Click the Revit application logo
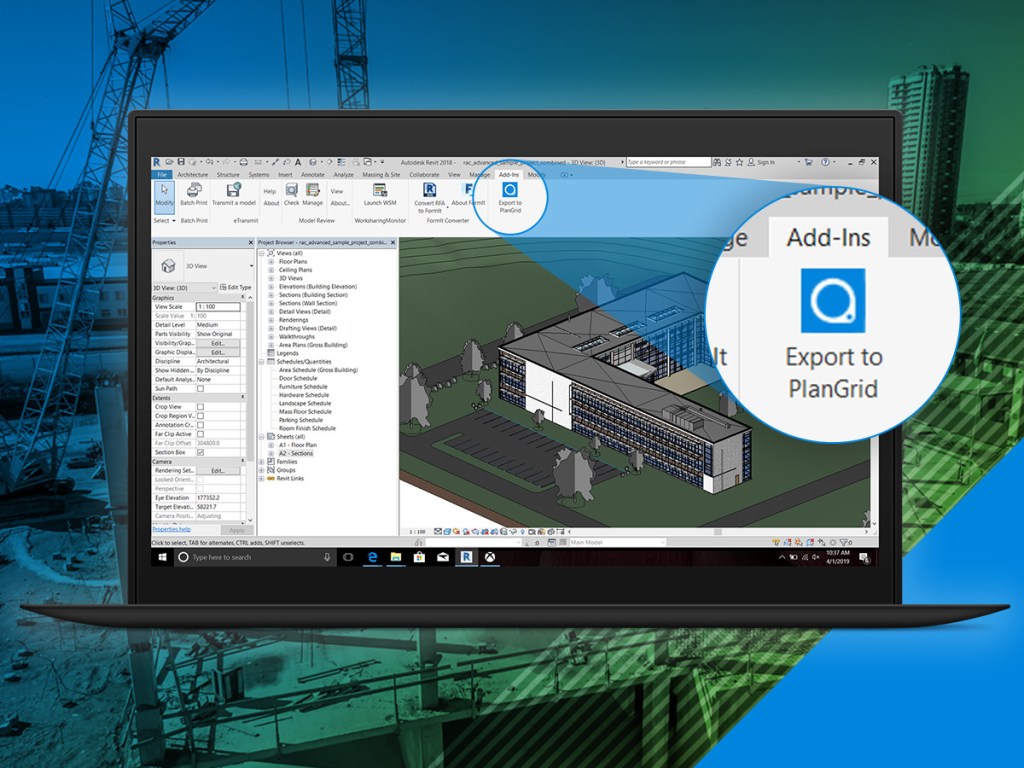 [157, 162]
